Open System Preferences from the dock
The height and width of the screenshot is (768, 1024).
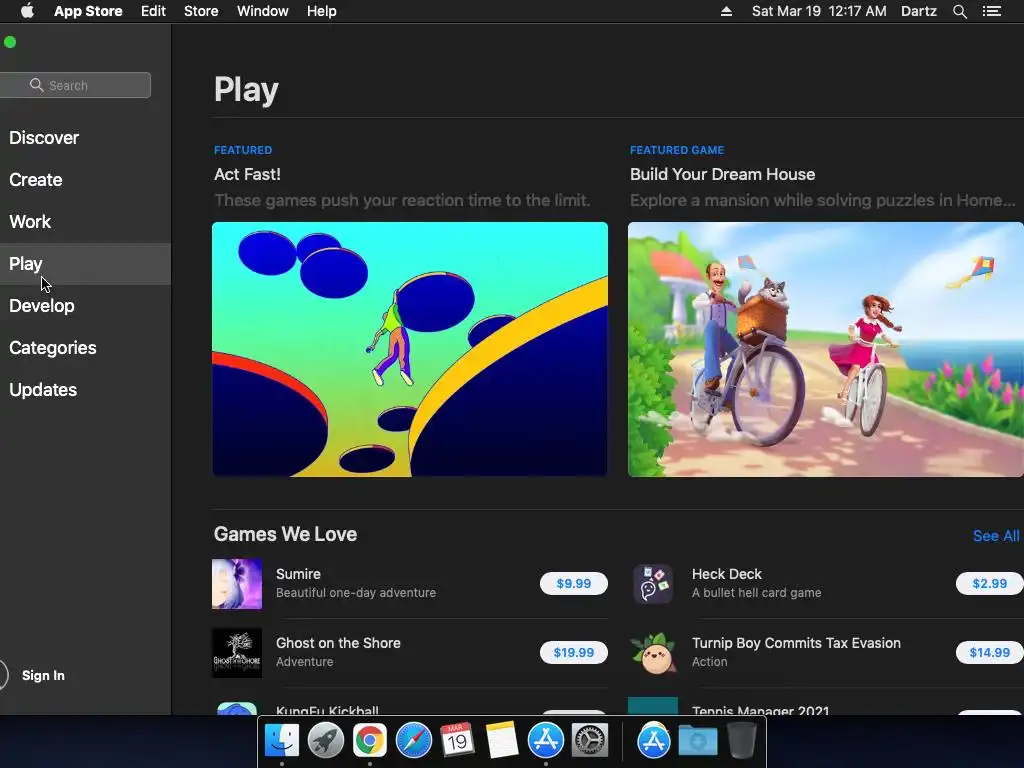(590, 741)
